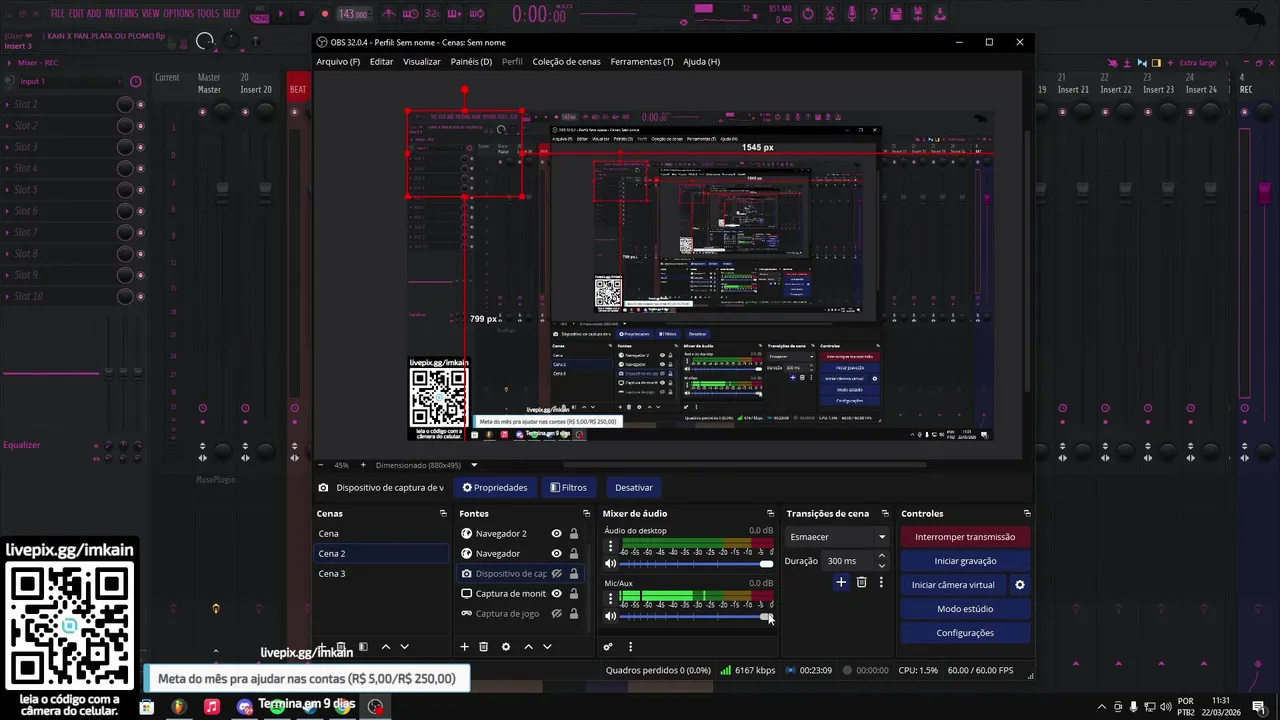The image size is (1280, 720).
Task: Toggle lock on Captura de monitor source
Action: tap(573, 594)
